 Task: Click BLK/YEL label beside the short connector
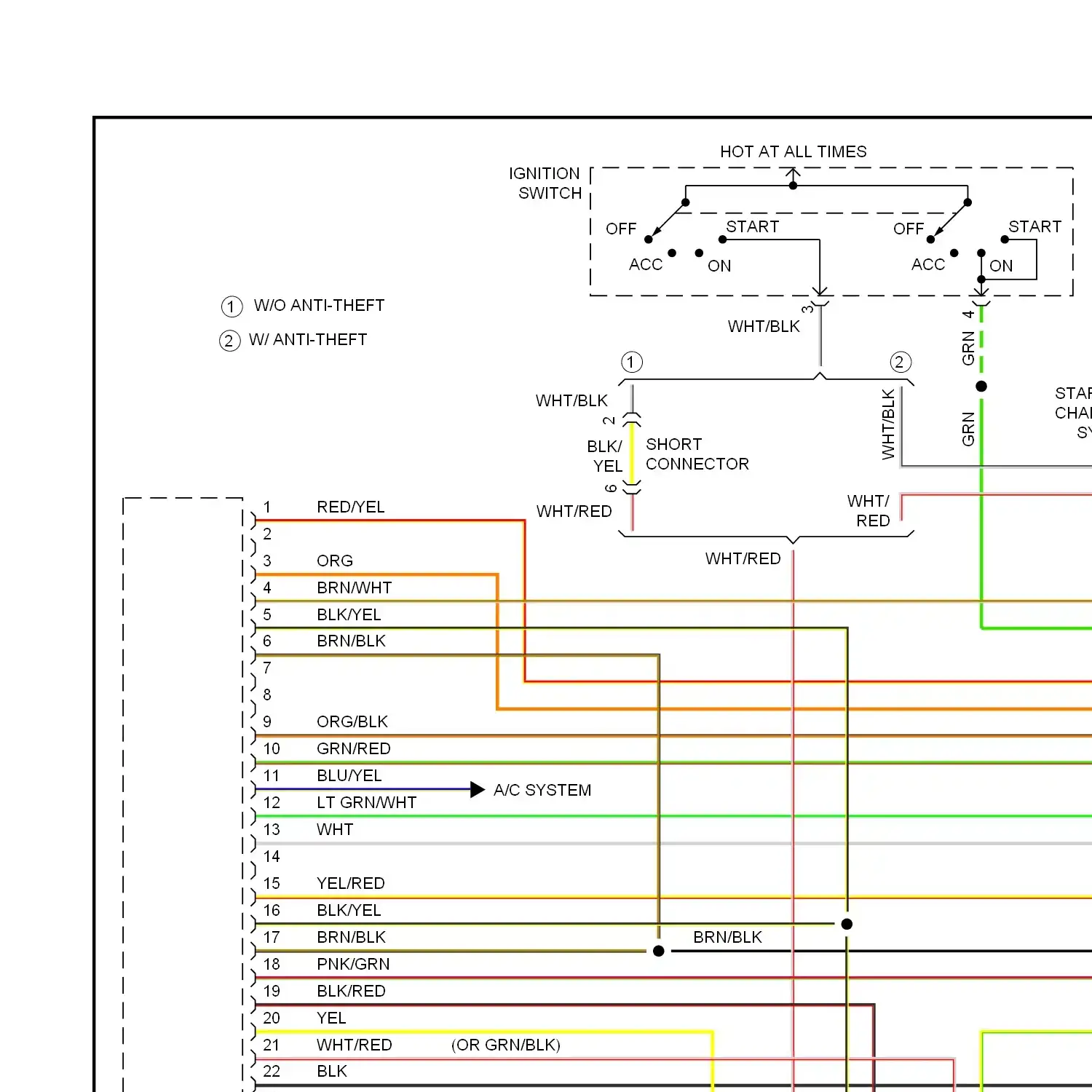click(605, 456)
